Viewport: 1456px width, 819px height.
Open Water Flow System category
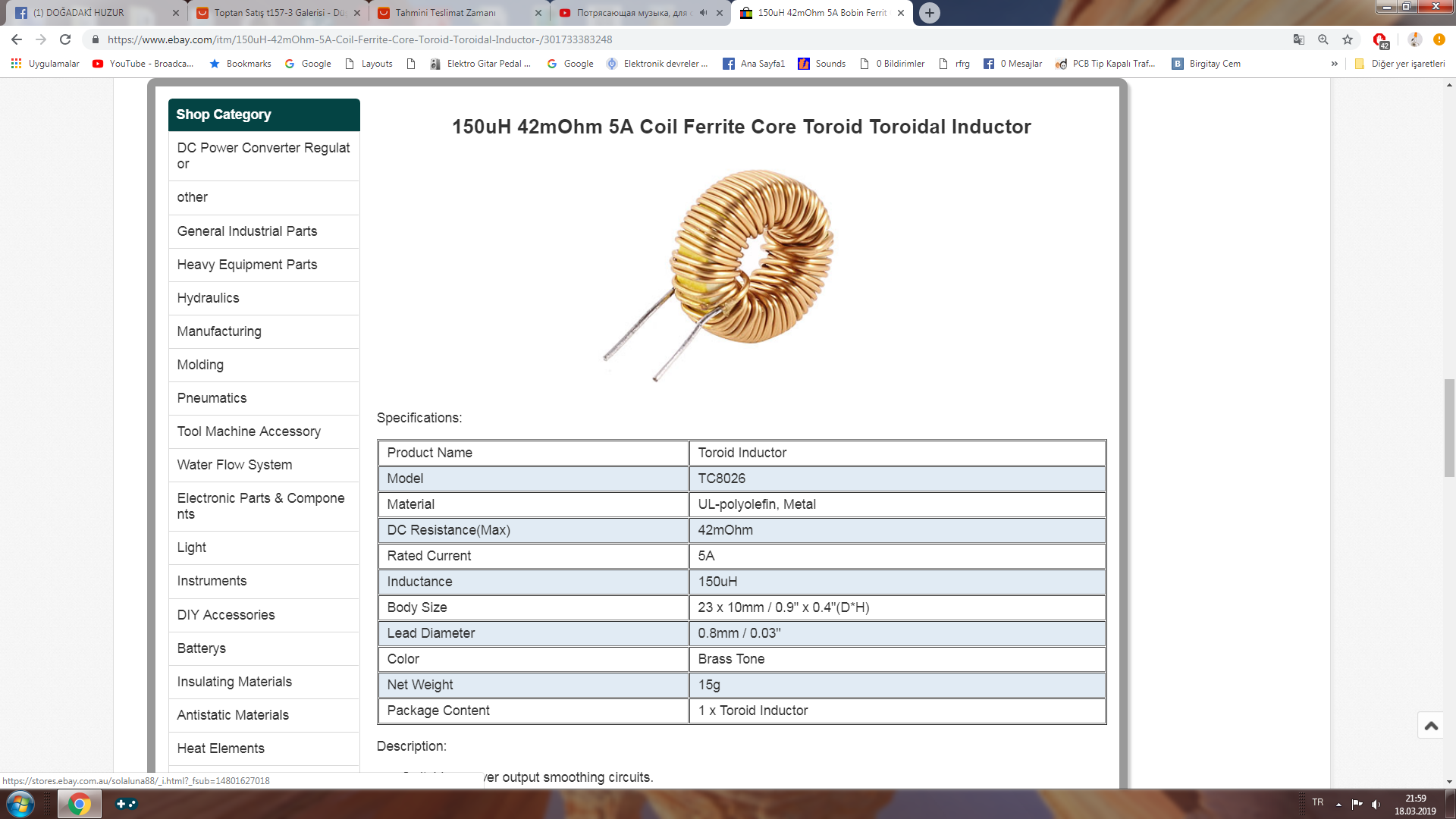point(264,465)
